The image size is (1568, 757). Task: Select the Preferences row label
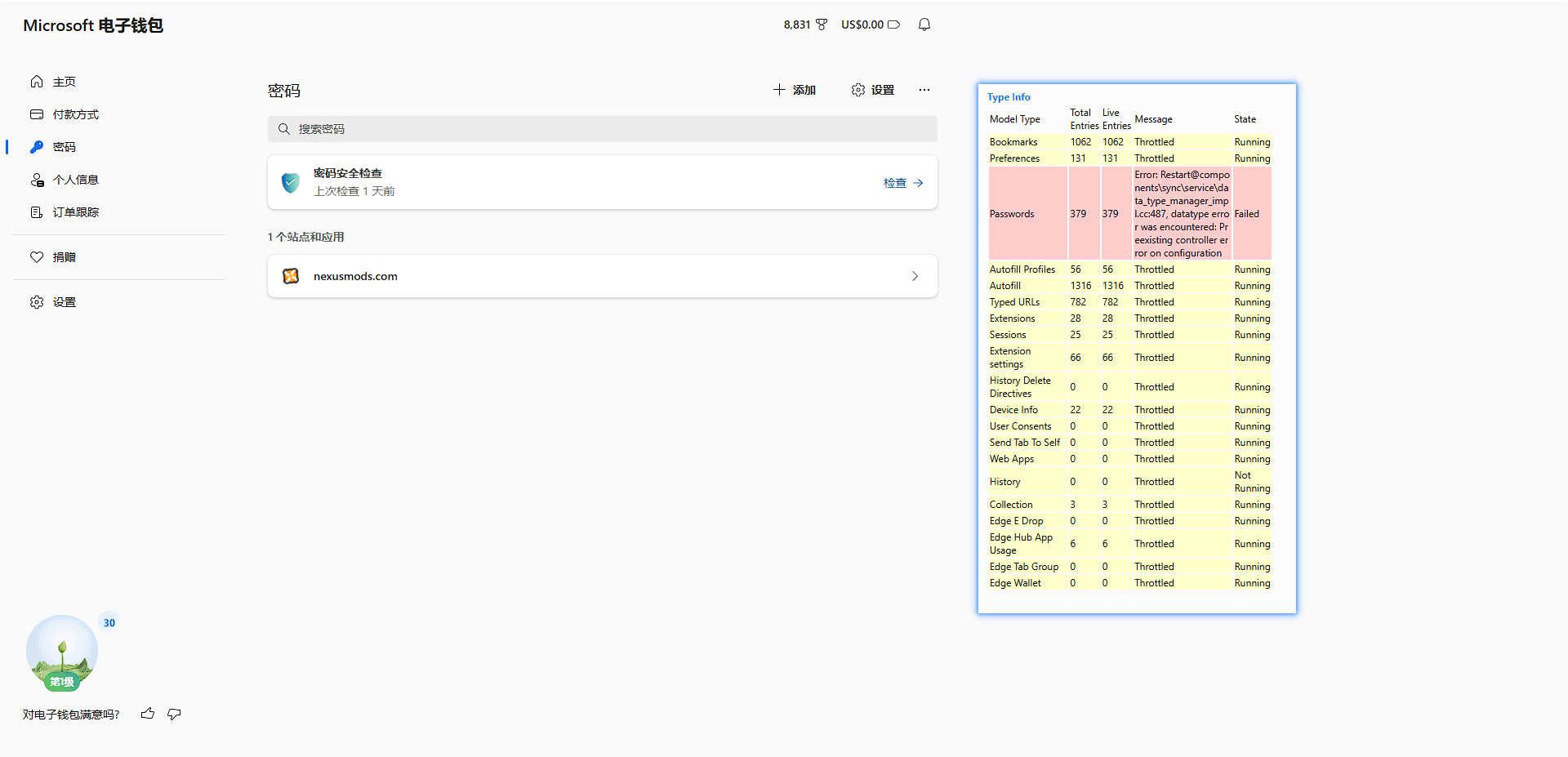coord(1015,158)
